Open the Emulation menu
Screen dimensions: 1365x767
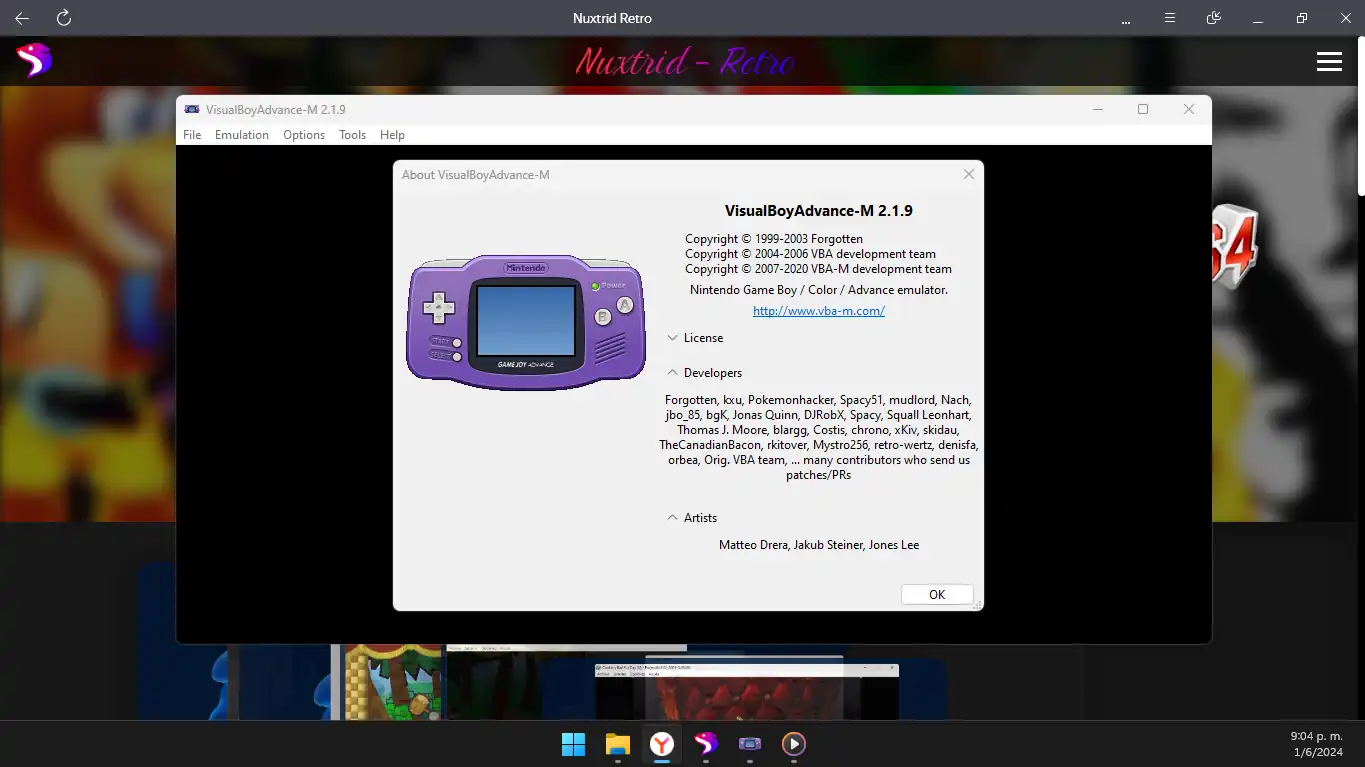242,135
